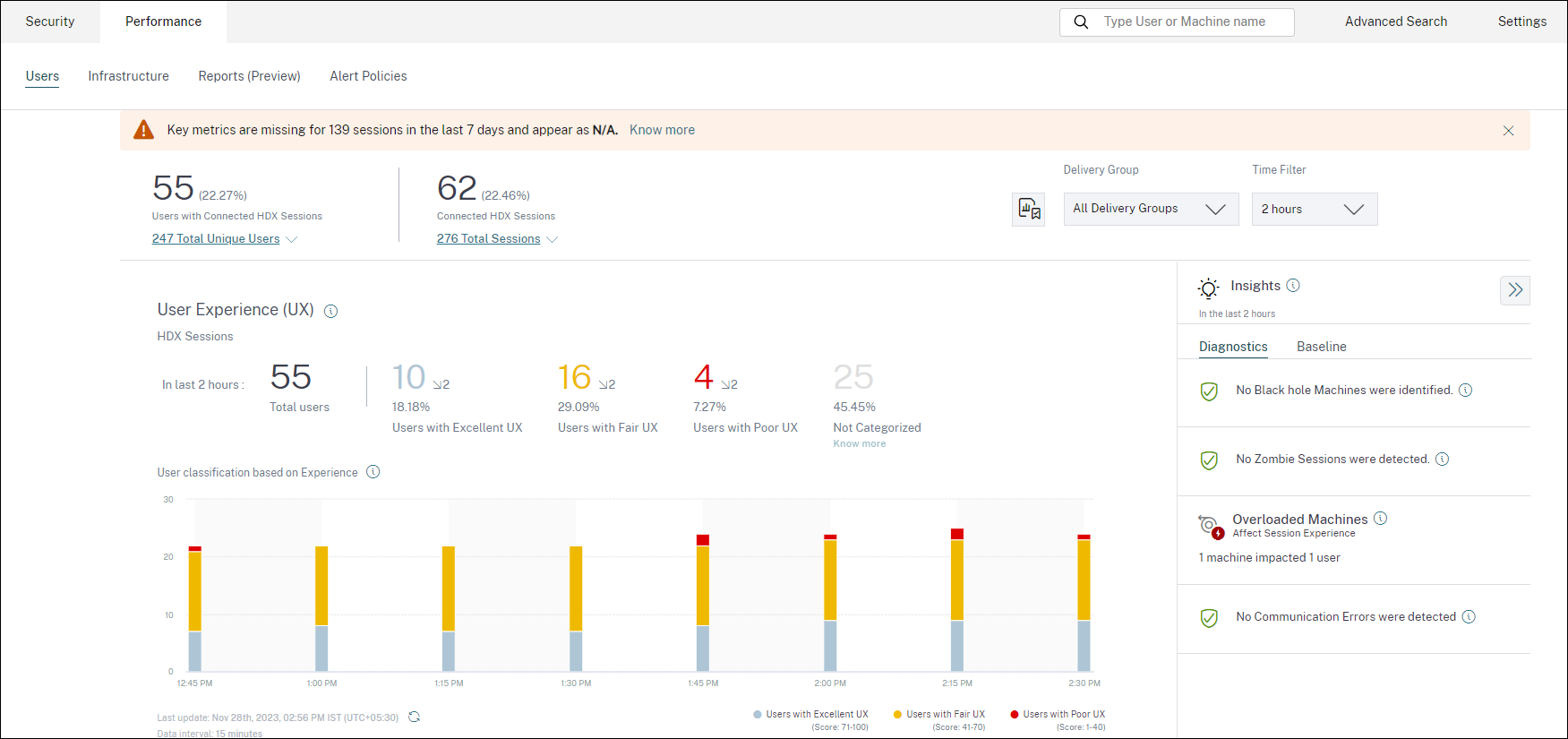1568x739 pixels.
Task: Open the 1 machine impacted 1 user details
Action: pos(1269,558)
